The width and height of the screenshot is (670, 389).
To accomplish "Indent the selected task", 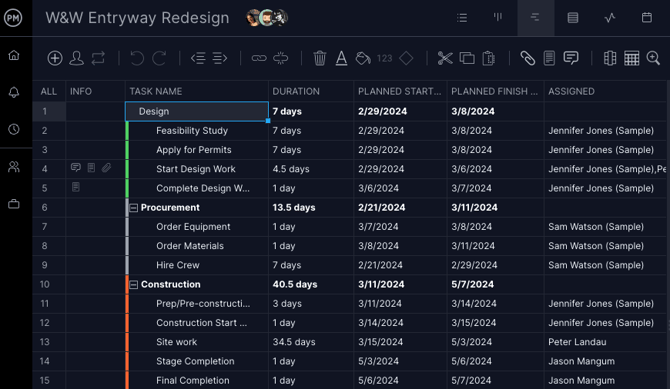I will pyautogui.click(x=220, y=58).
